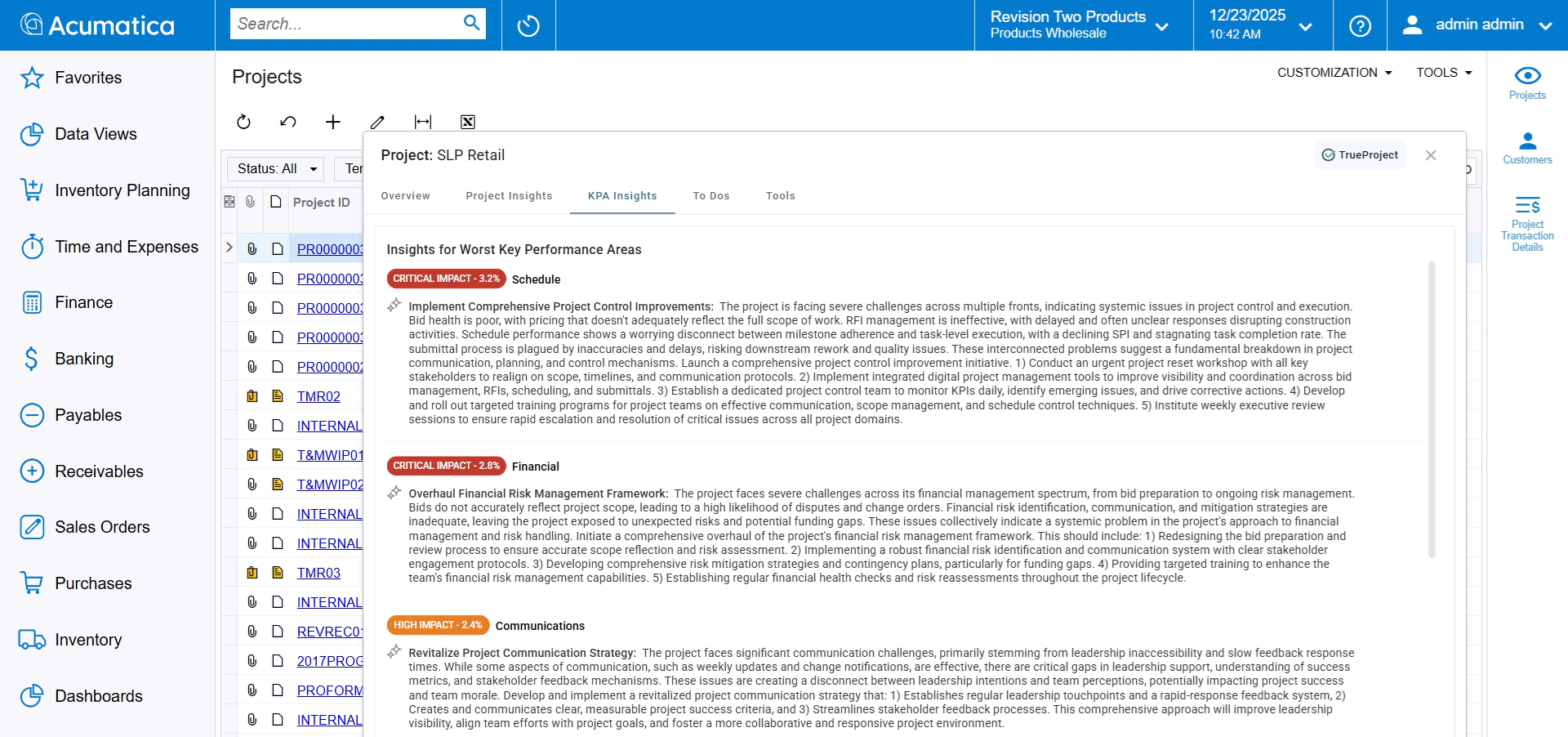Open Project Transaction Details side panel

[1527, 223]
